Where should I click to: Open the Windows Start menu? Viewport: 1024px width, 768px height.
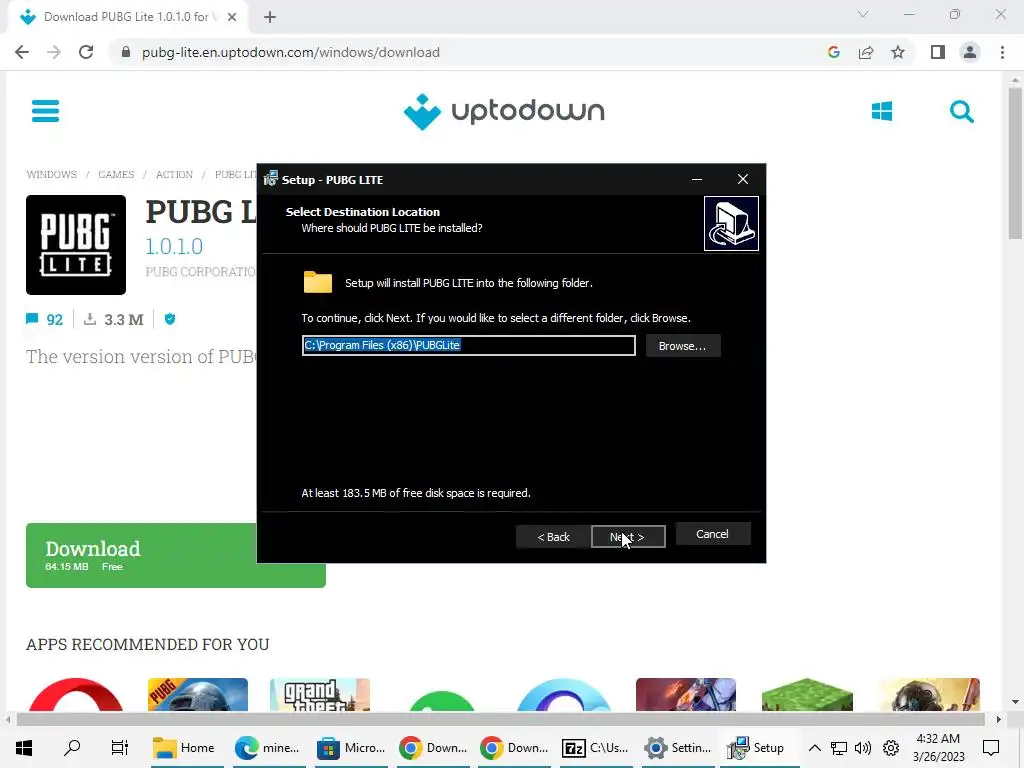24,748
